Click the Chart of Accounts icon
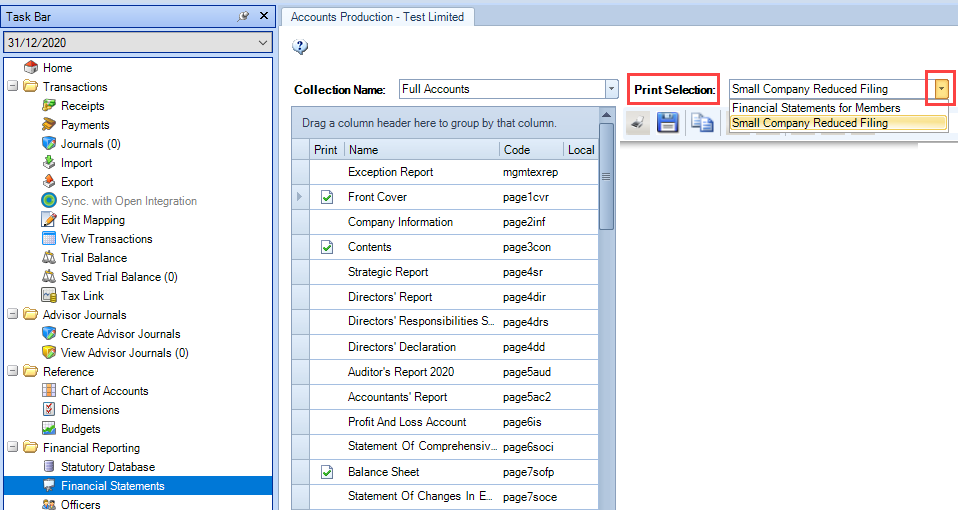 49,391
